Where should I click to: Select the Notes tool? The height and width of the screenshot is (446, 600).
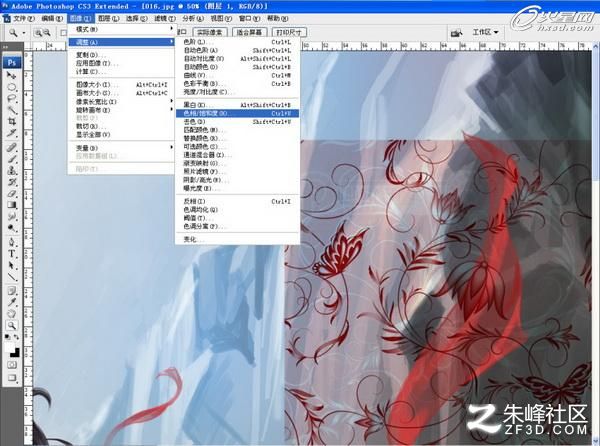pos(11,291)
